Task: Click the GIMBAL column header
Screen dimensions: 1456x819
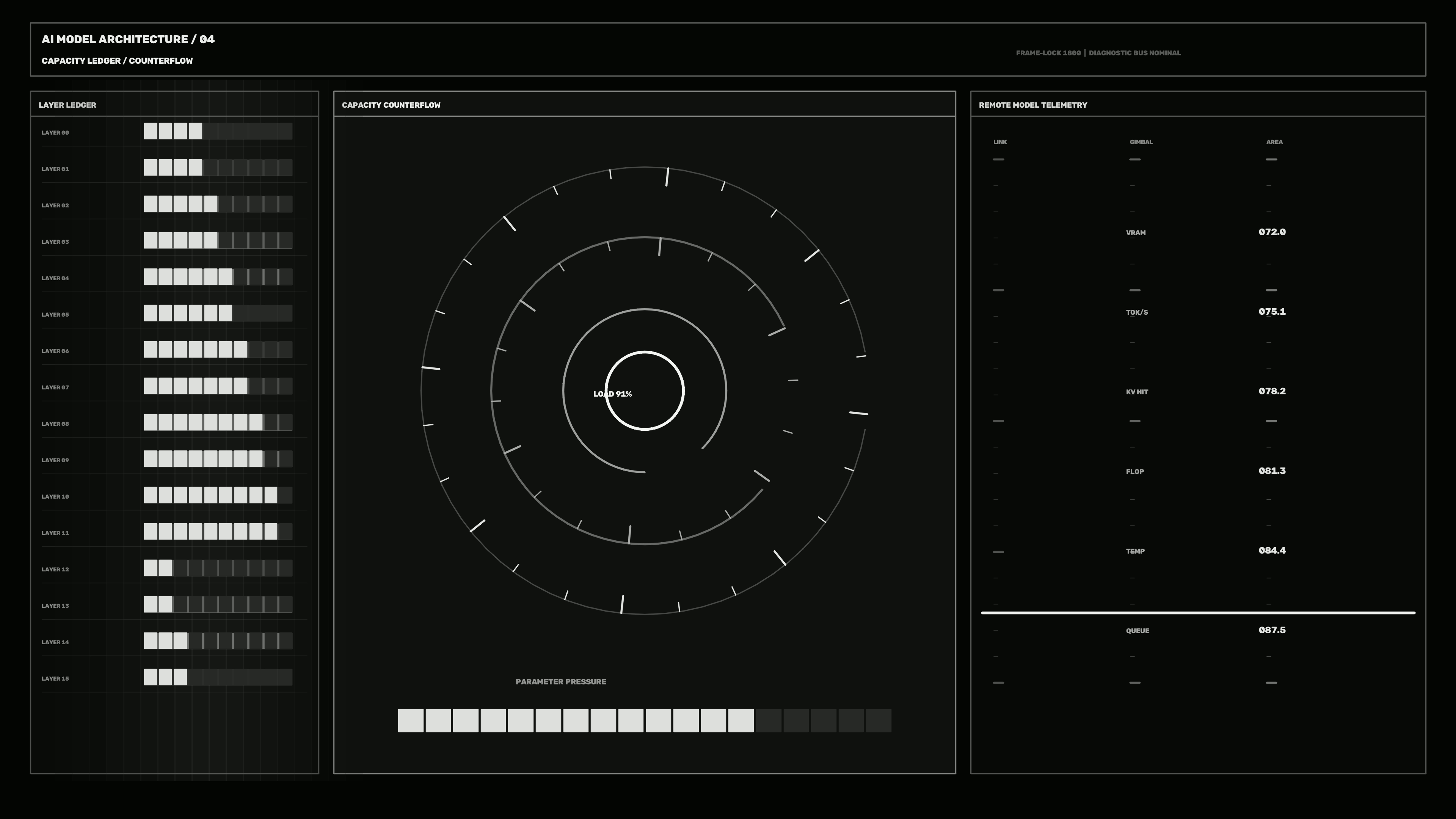Action: click(x=1141, y=142)
